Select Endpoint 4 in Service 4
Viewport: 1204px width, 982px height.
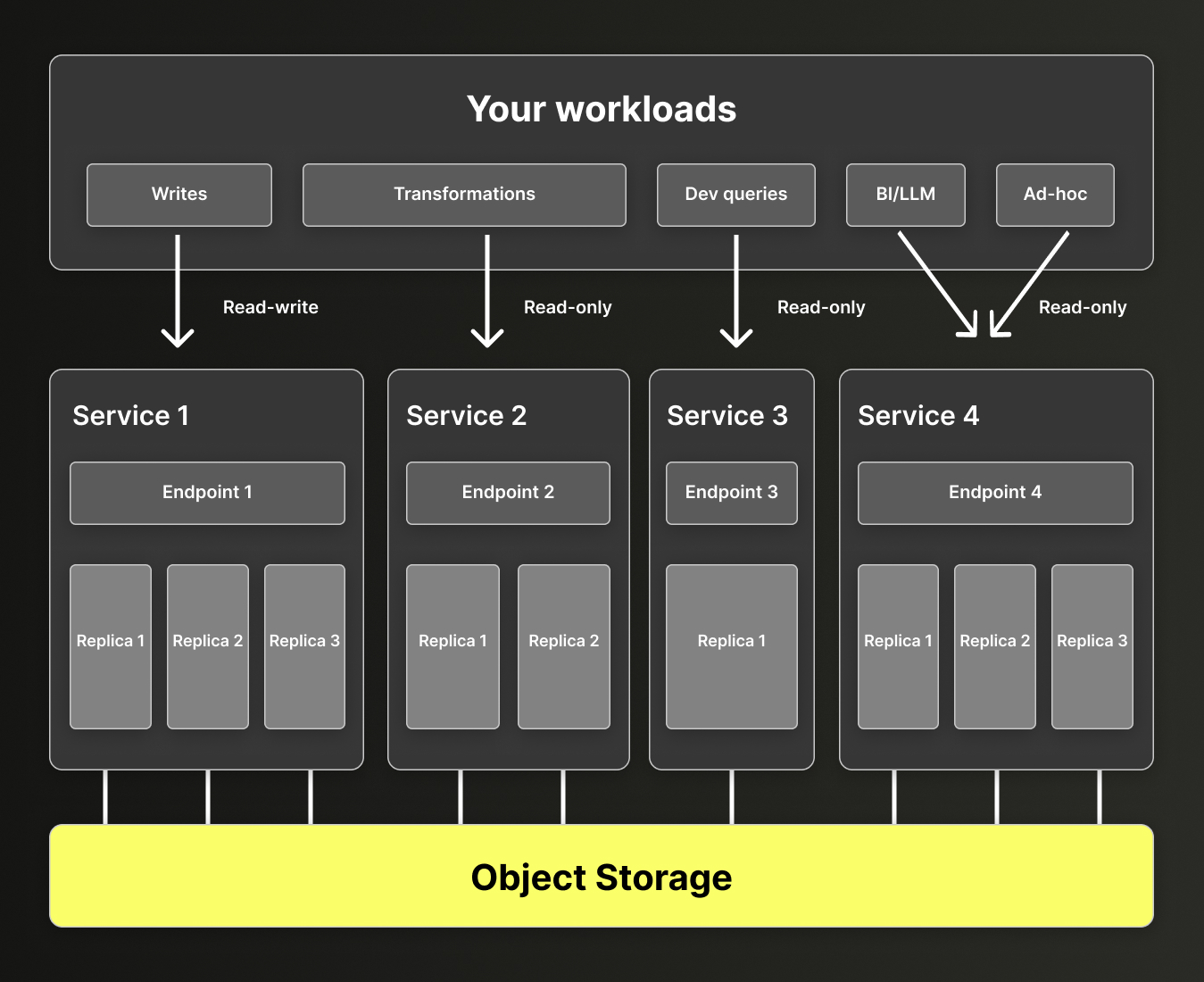[994, 492]
